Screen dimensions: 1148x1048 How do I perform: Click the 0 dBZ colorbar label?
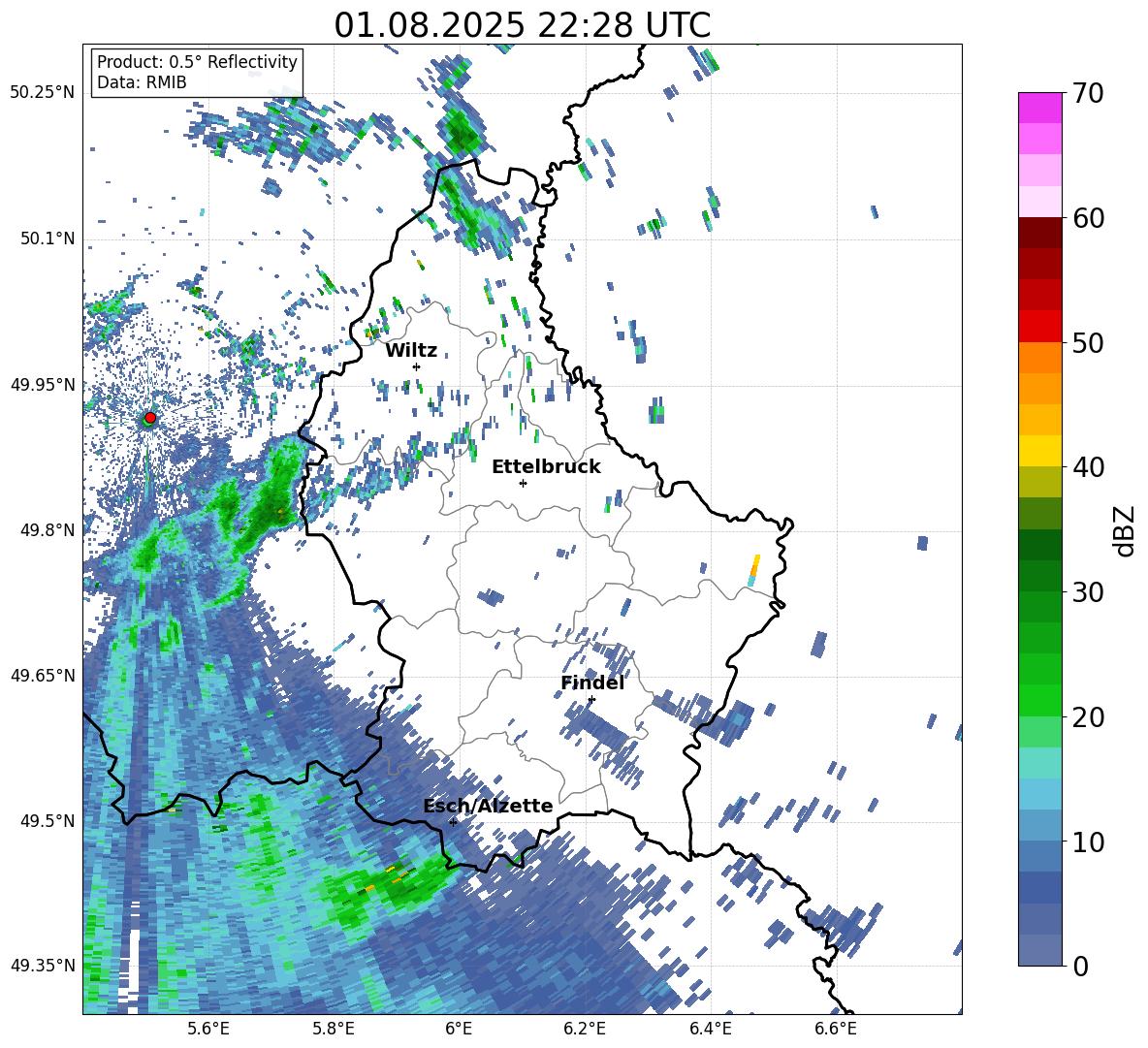point(1080,967)
